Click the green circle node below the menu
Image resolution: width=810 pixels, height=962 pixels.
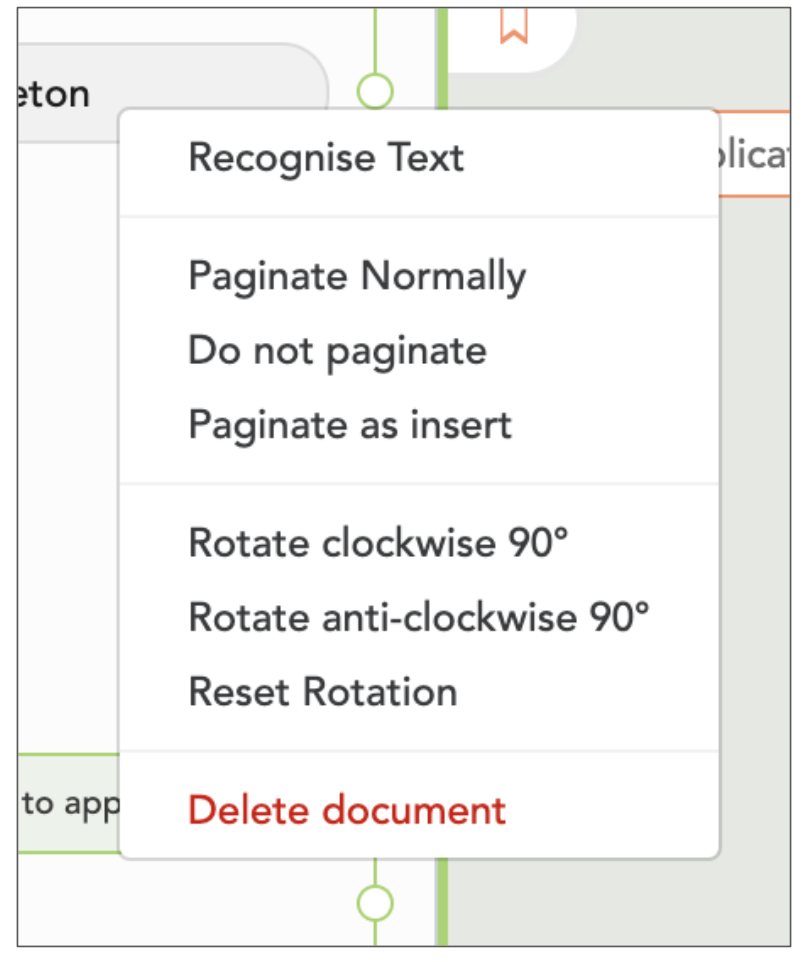click(375, 903)
